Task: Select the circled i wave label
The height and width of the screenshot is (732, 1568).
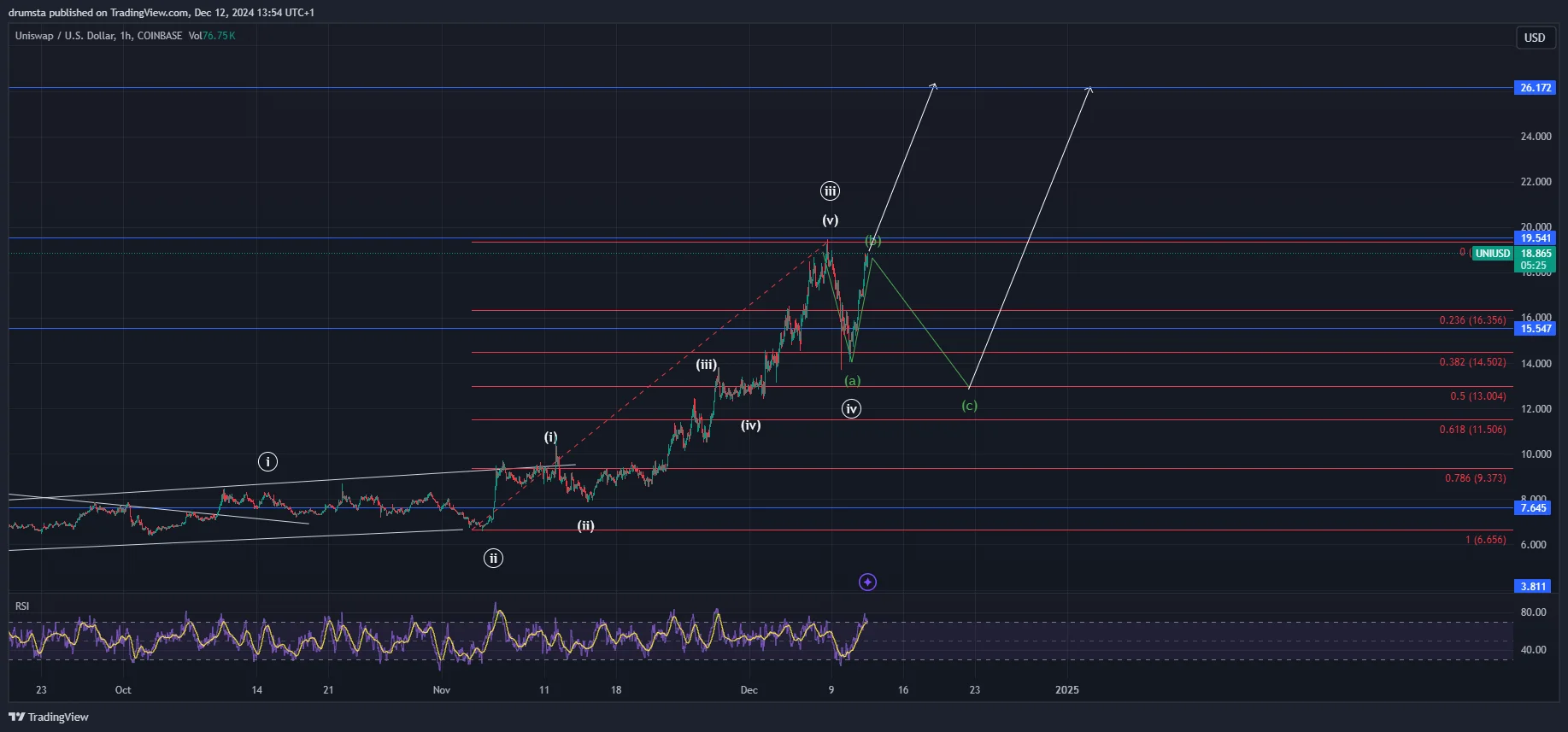Action: coord(267,462)
